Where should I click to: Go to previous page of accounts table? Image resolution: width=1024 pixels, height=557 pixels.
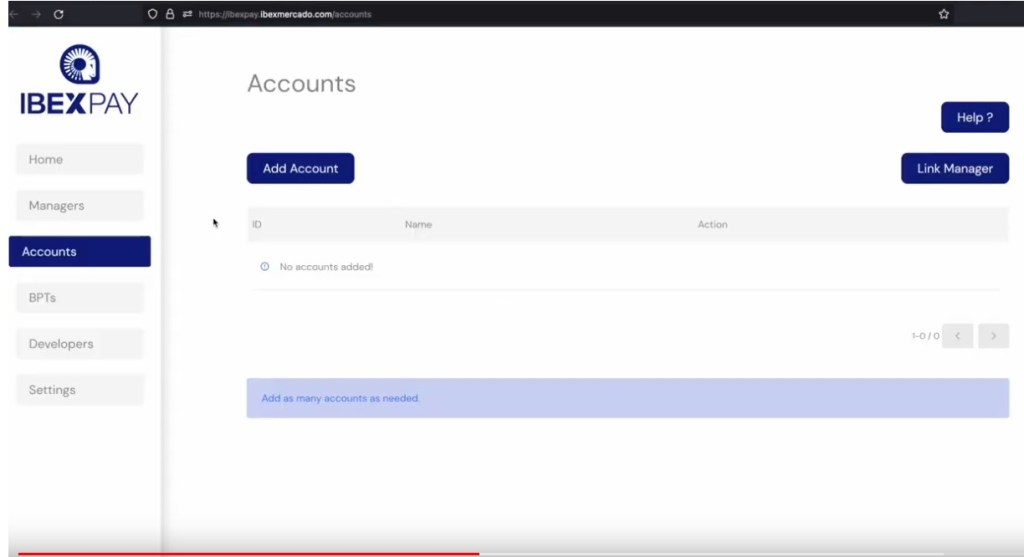(x=957, y=336)
